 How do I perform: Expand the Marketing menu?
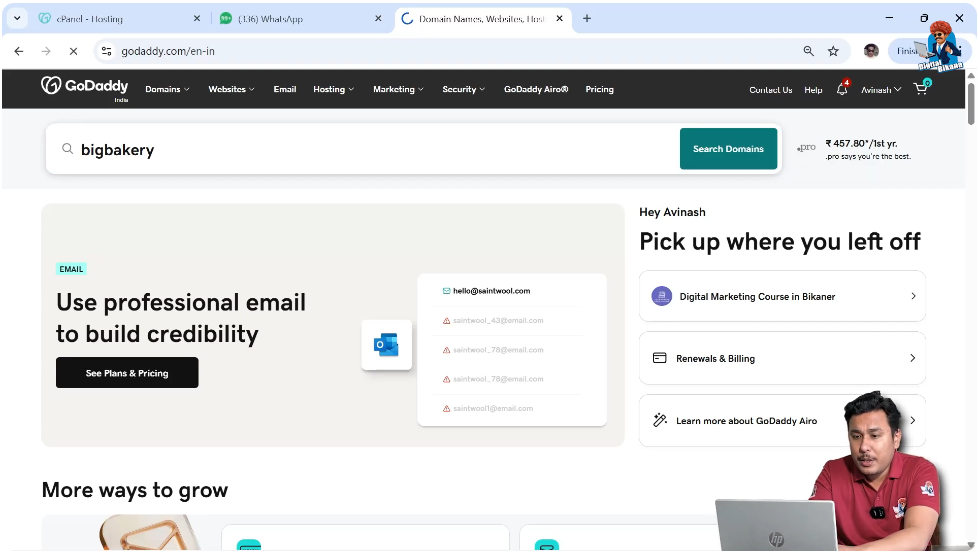pos(399,89)
